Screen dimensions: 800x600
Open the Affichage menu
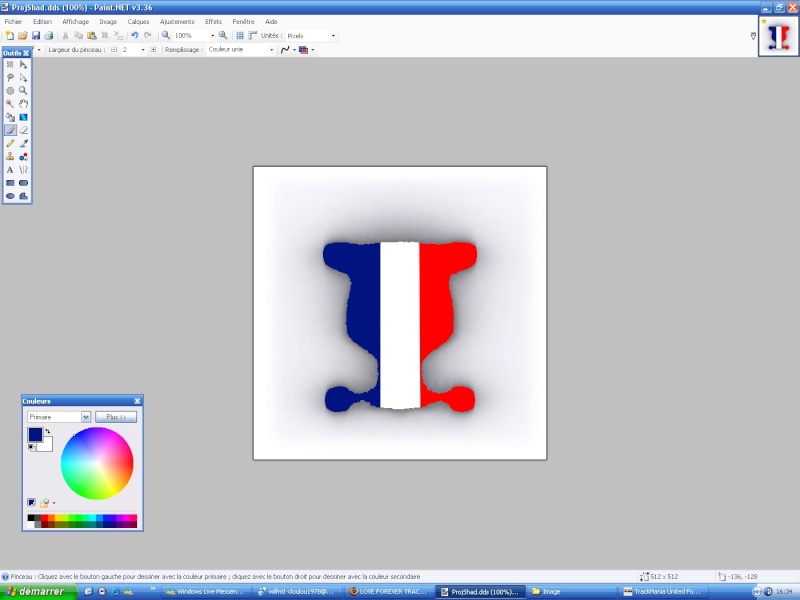coord(76,22)
